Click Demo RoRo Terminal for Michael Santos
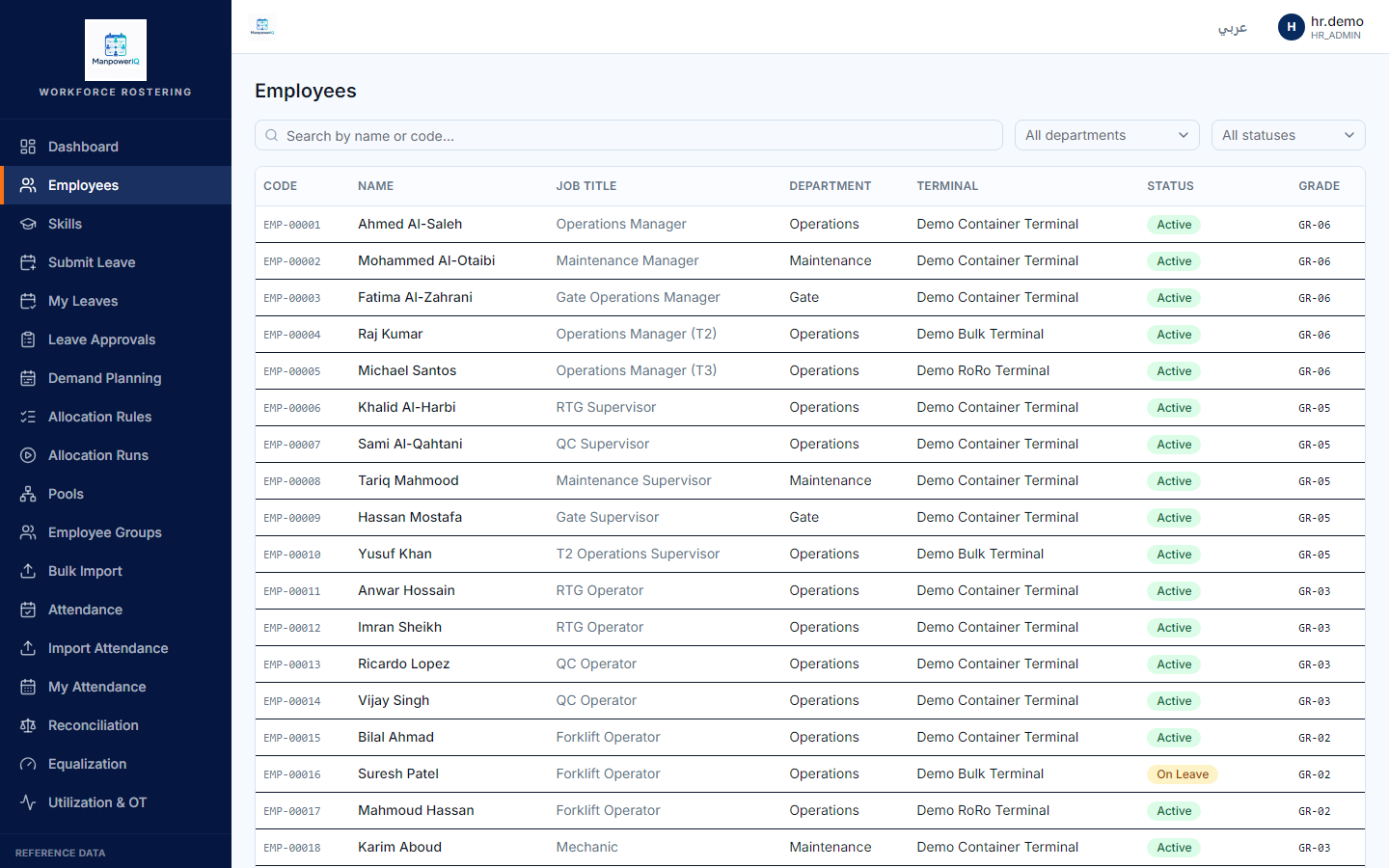1389x868 pixels. [983, 370]
